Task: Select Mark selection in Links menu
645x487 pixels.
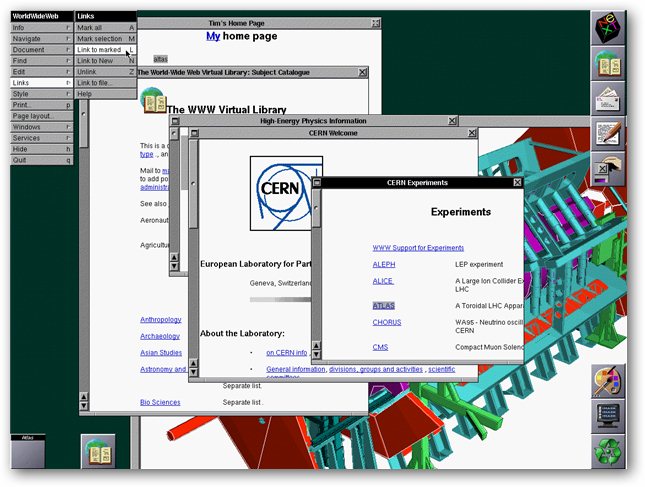Action: point(106,39)
